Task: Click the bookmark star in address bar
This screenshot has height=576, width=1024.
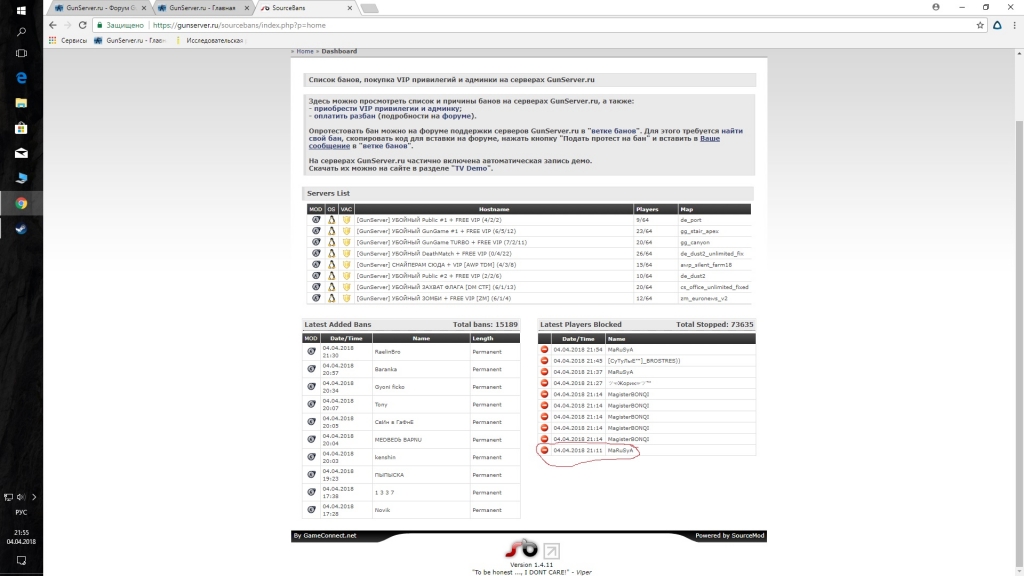Action: tap(987, 25)
